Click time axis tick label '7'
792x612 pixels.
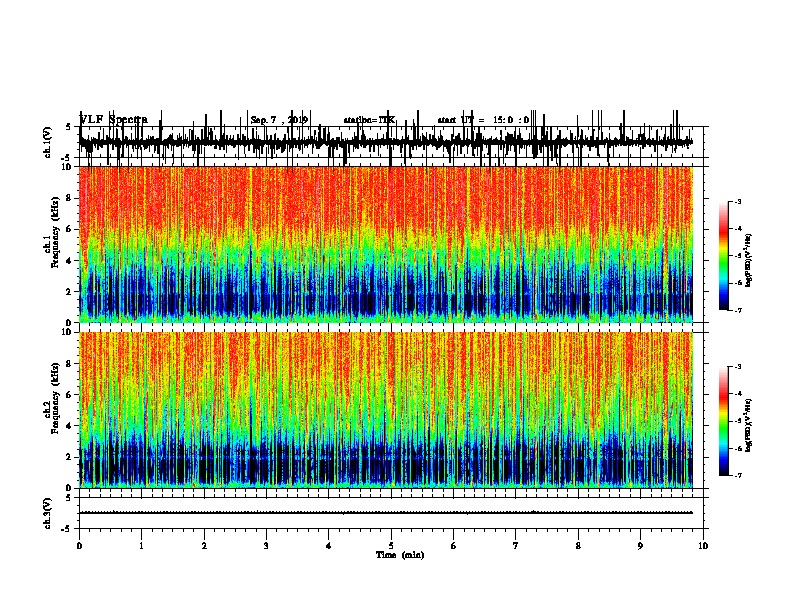pos(516,546)
